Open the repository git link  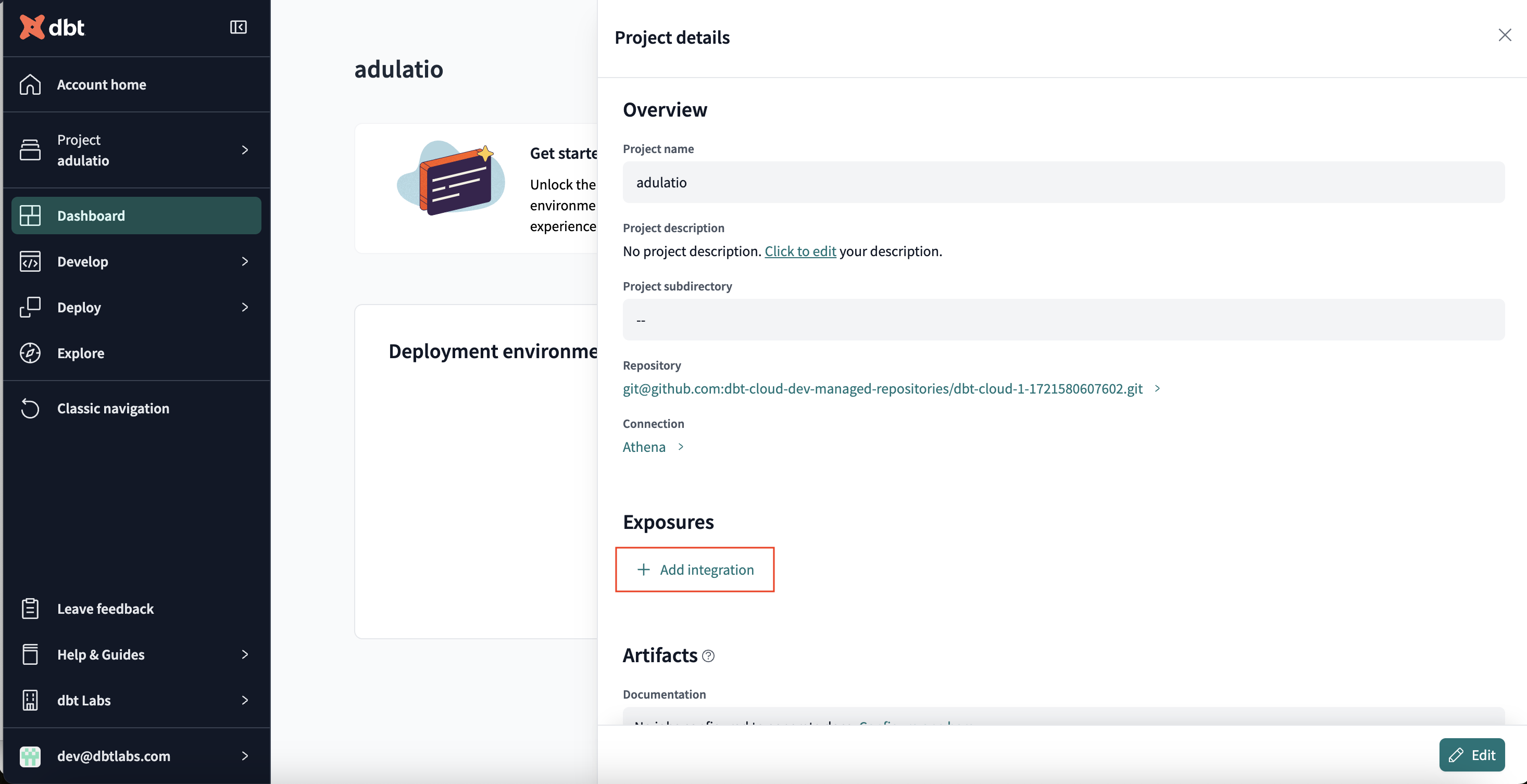coord(882,389)
